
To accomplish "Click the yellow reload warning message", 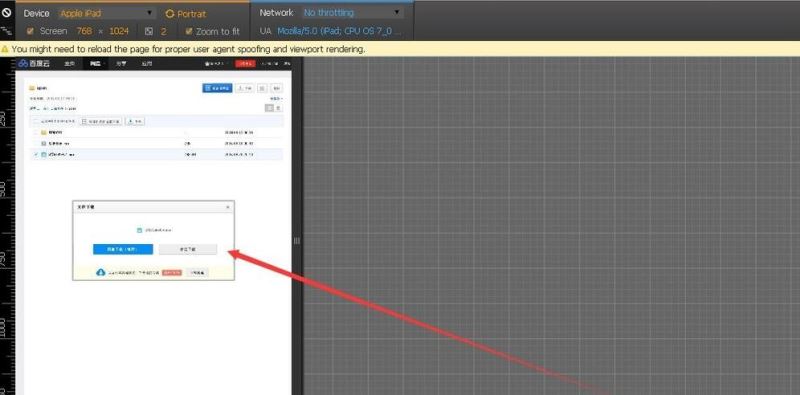I will click(x=188, y=49).
